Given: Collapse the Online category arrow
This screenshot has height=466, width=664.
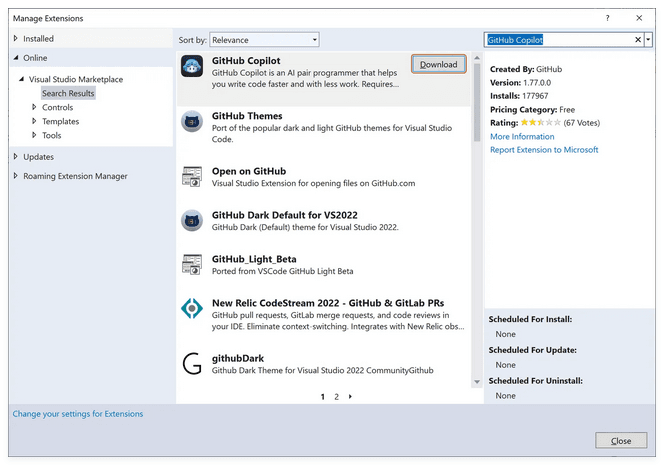Looking at the screenshot, I should pyautogui.click(x=16, y=58).
